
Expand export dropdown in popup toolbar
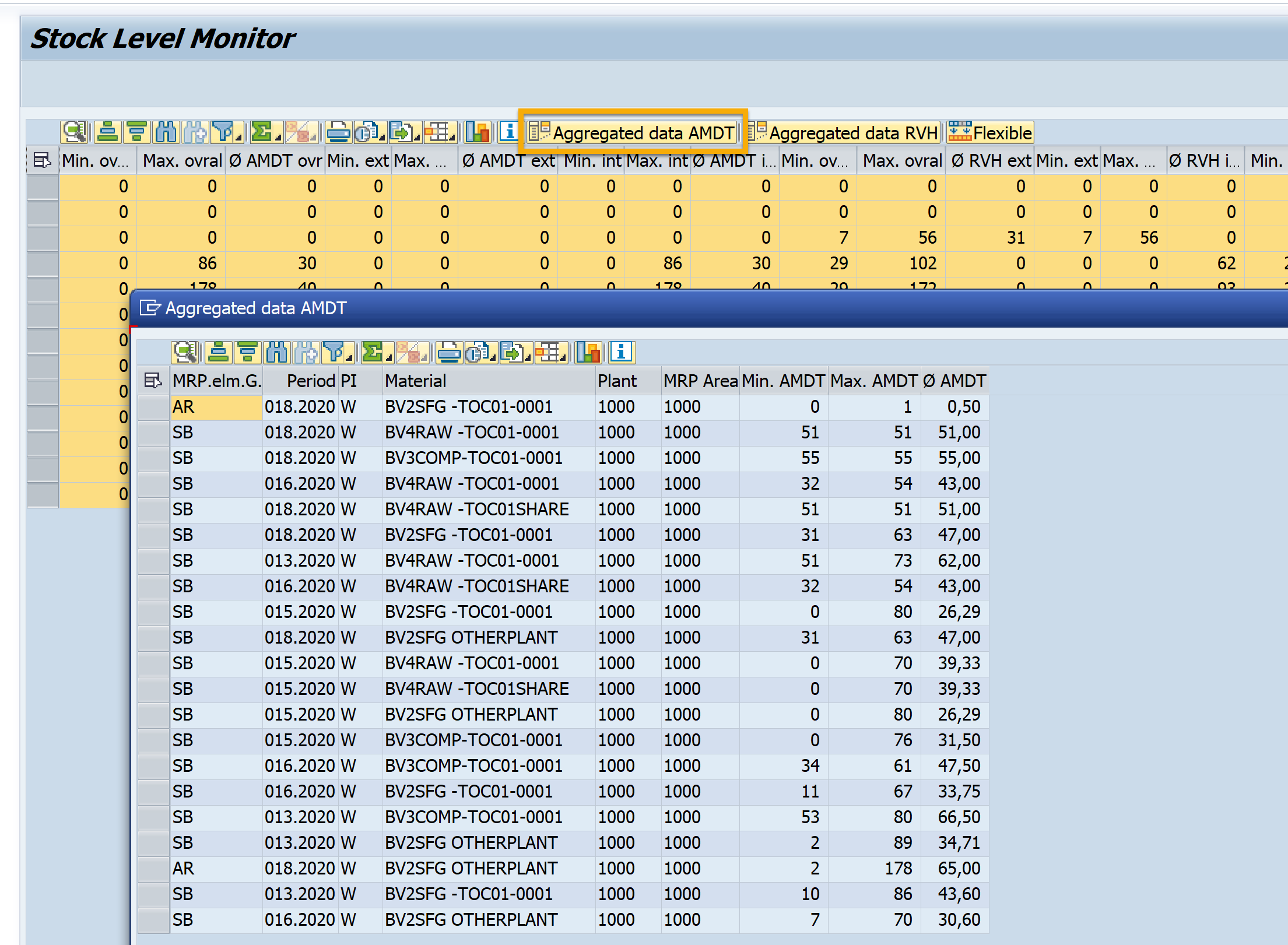(528, 357)
